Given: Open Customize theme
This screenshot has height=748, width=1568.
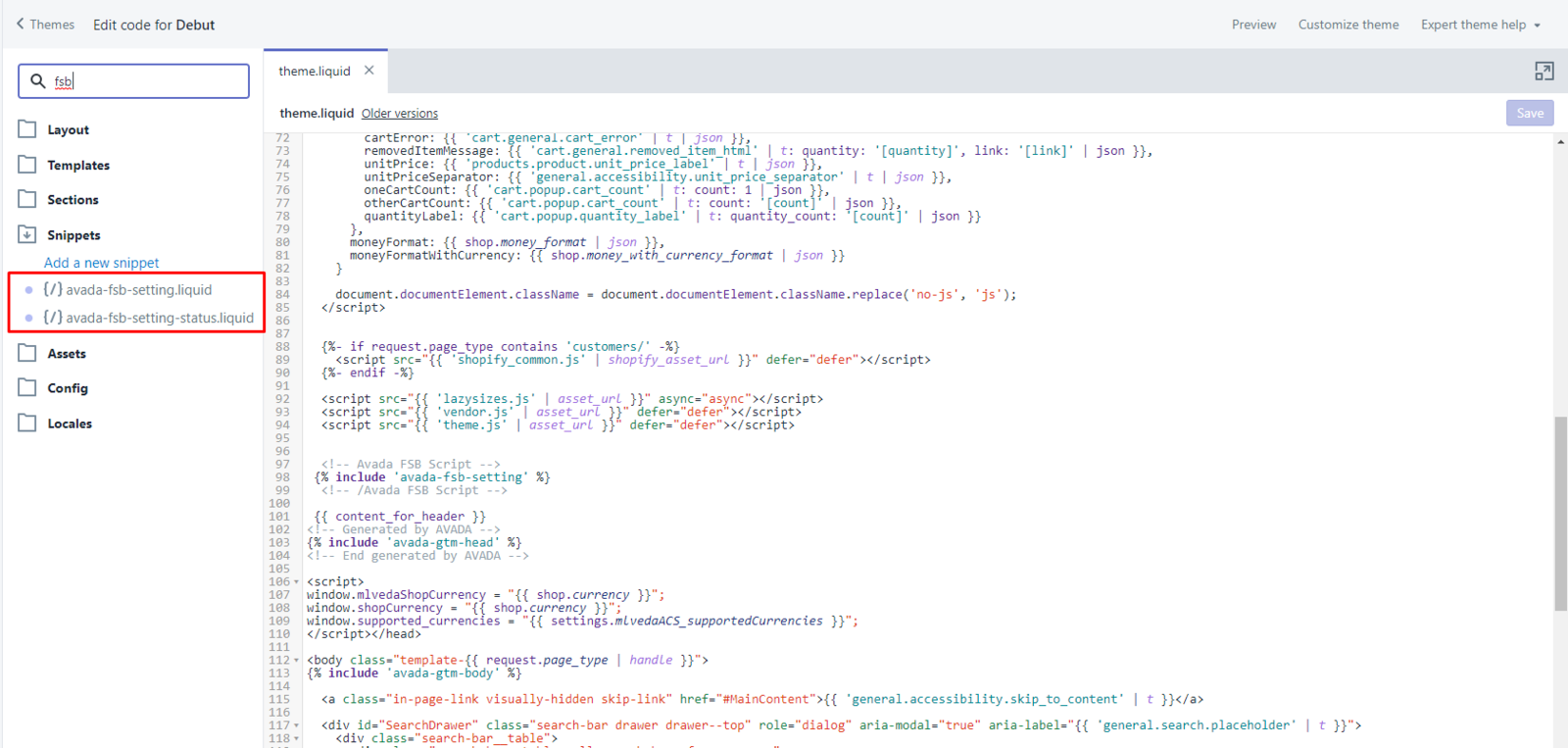Looking at the screenshot, I should 1348,25.
